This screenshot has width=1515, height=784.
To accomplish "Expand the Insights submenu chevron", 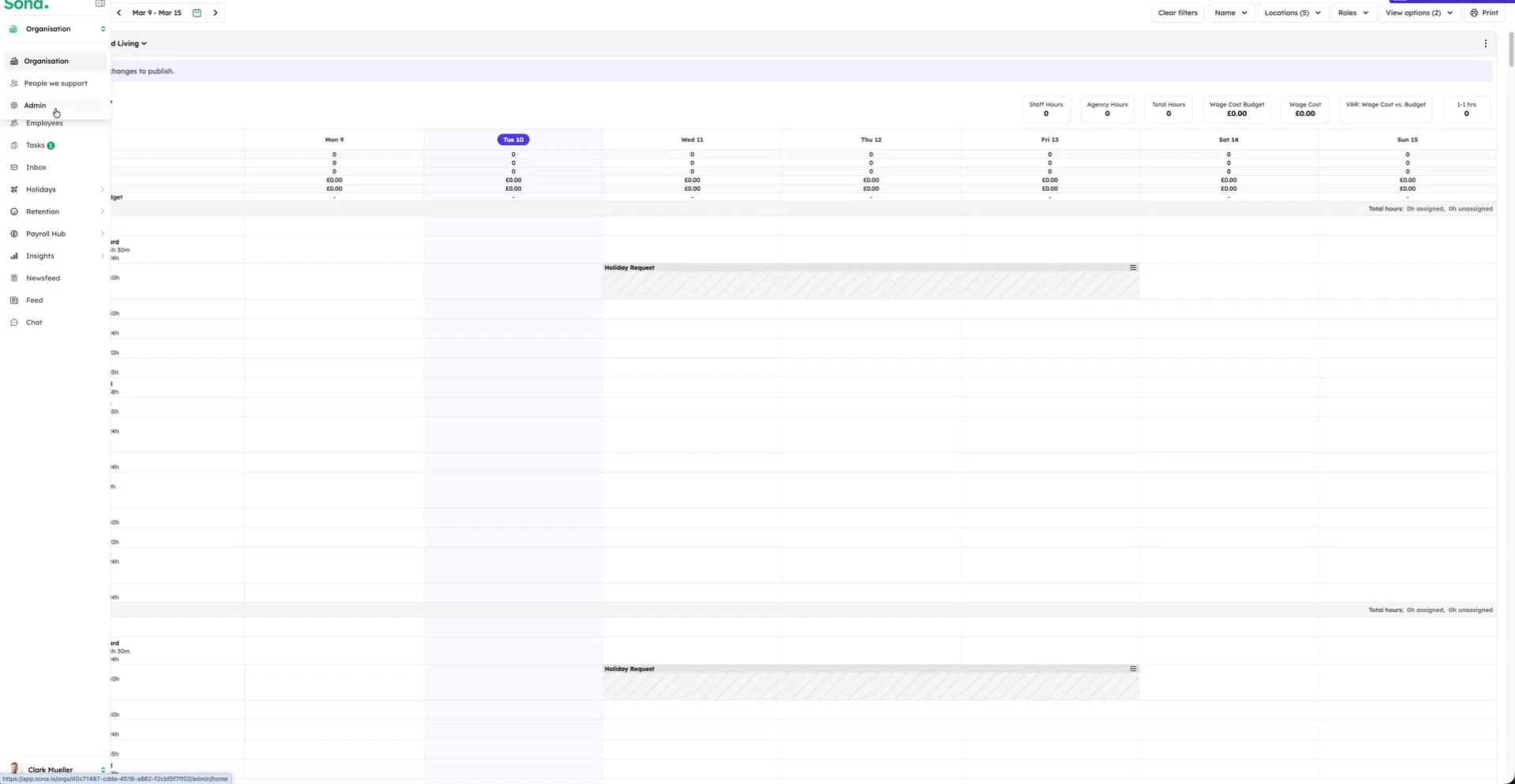I will click(103, 256).
